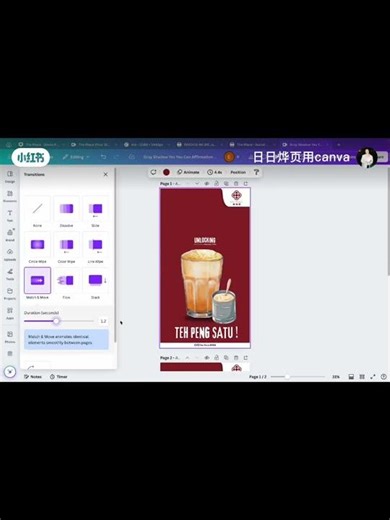Select the Slide transition
Screen dimensions: 390x520
95,212
